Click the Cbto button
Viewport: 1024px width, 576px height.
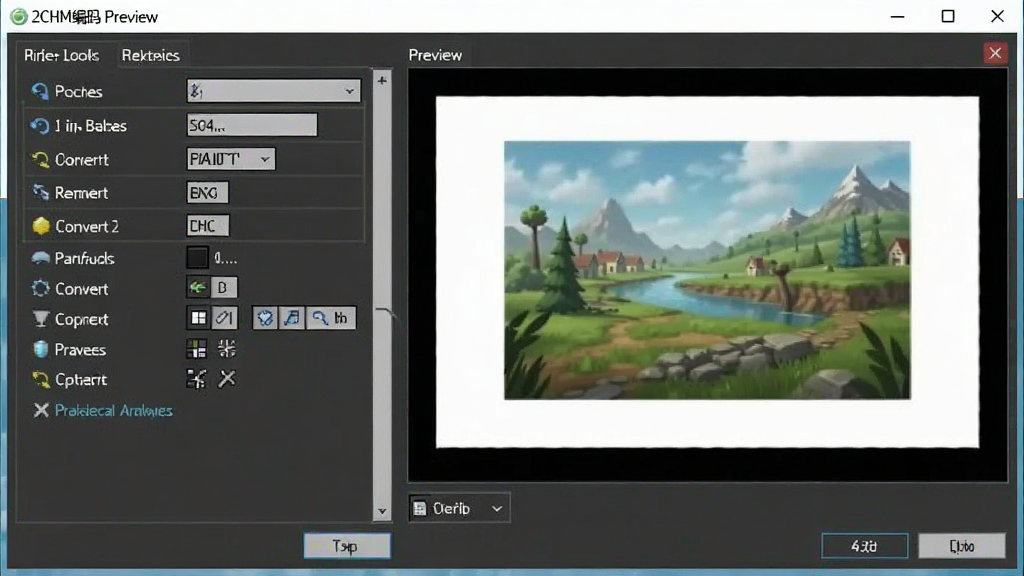click(961, 546)
